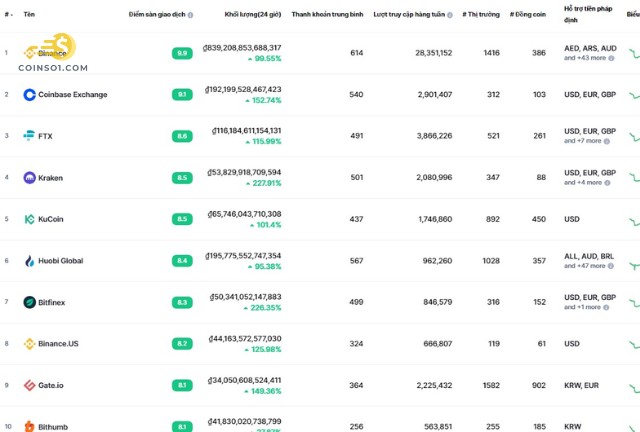Open the Bitfinex exchange link
The height and width of the screenshot is (432, 640).
pos(51,303)
